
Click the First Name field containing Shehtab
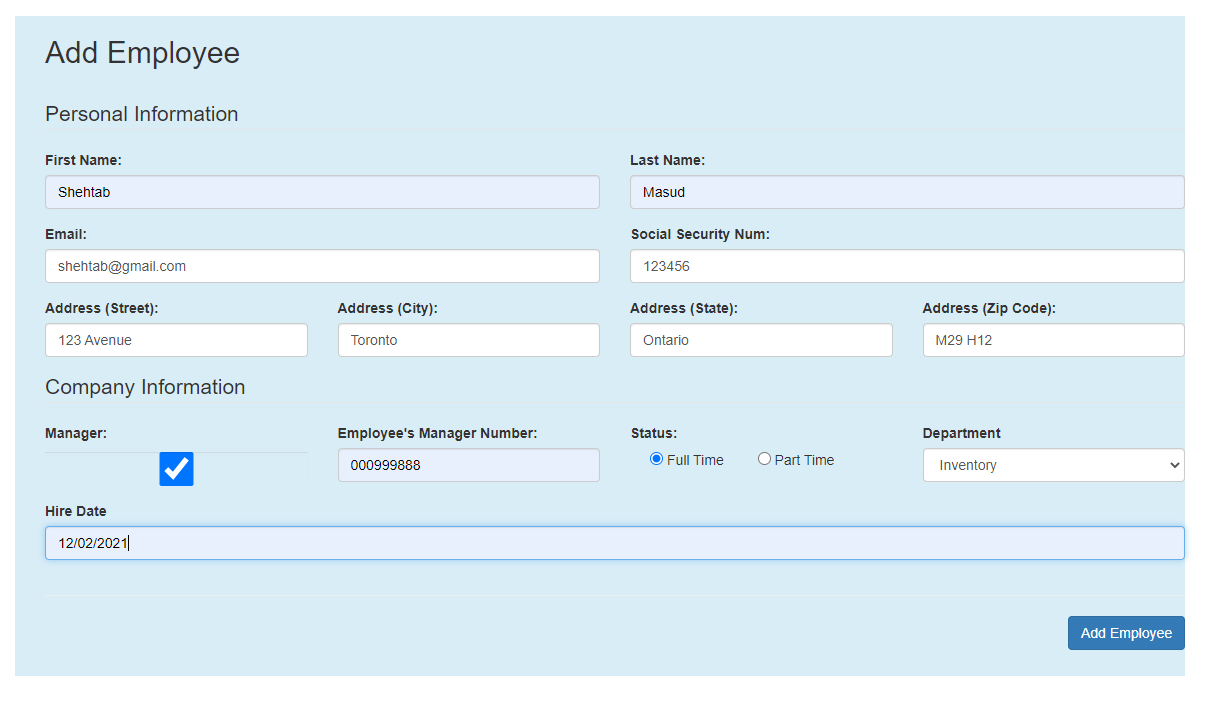322,191
